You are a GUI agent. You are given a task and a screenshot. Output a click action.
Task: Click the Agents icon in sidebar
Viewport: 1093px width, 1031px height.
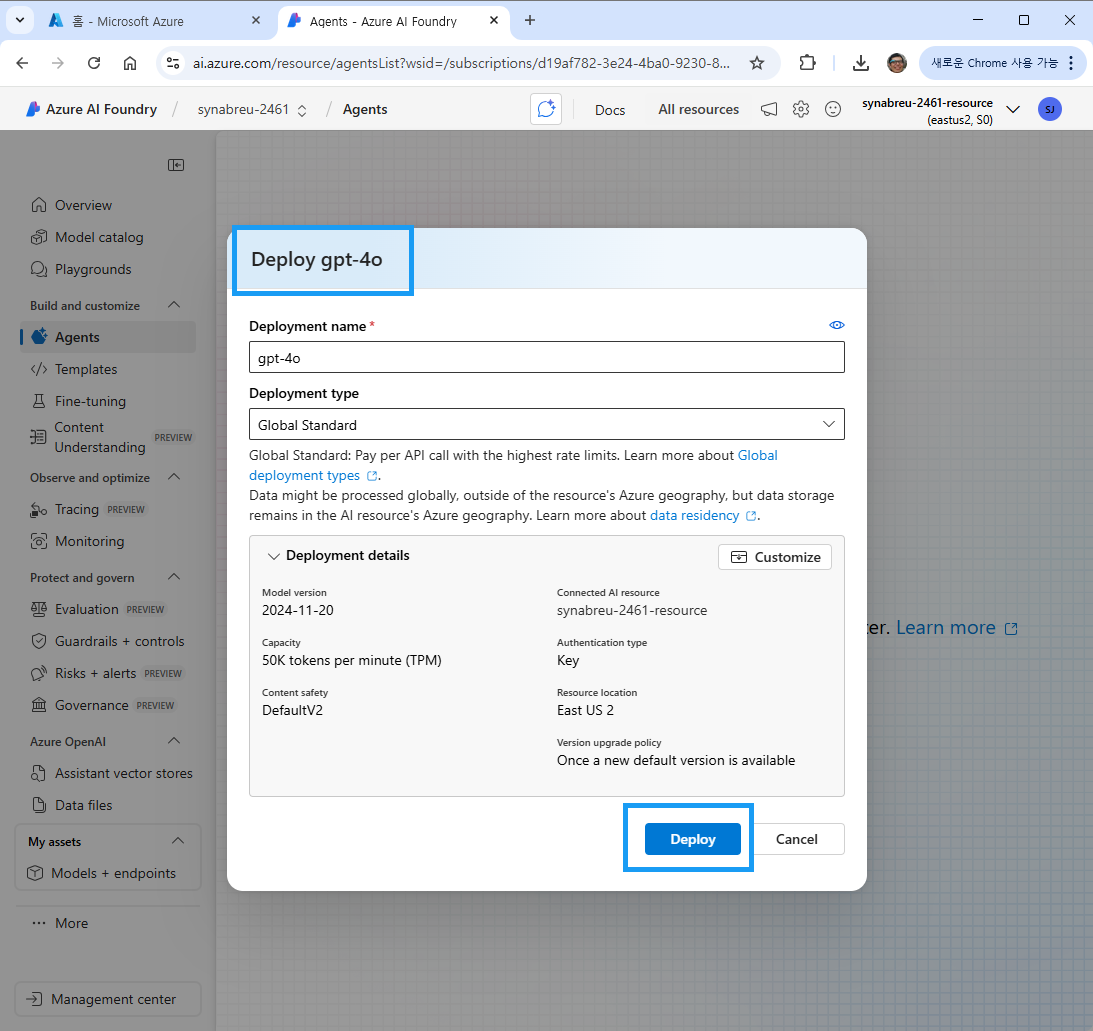pyautogui.click(x=40, y=337)
